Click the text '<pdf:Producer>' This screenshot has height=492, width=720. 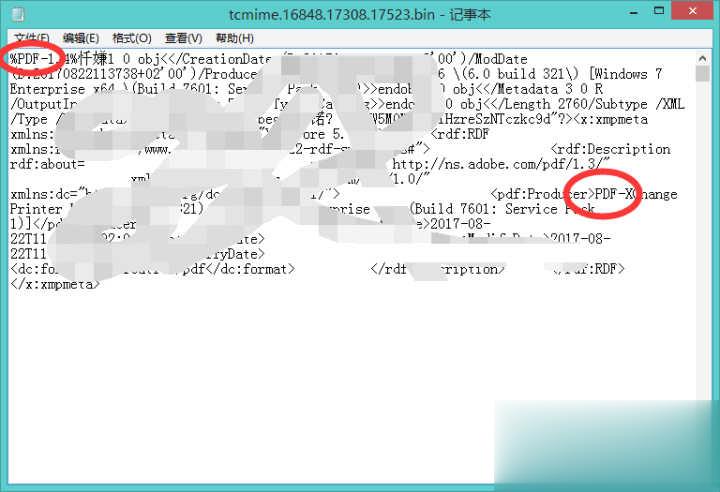[x=542, y=194]
